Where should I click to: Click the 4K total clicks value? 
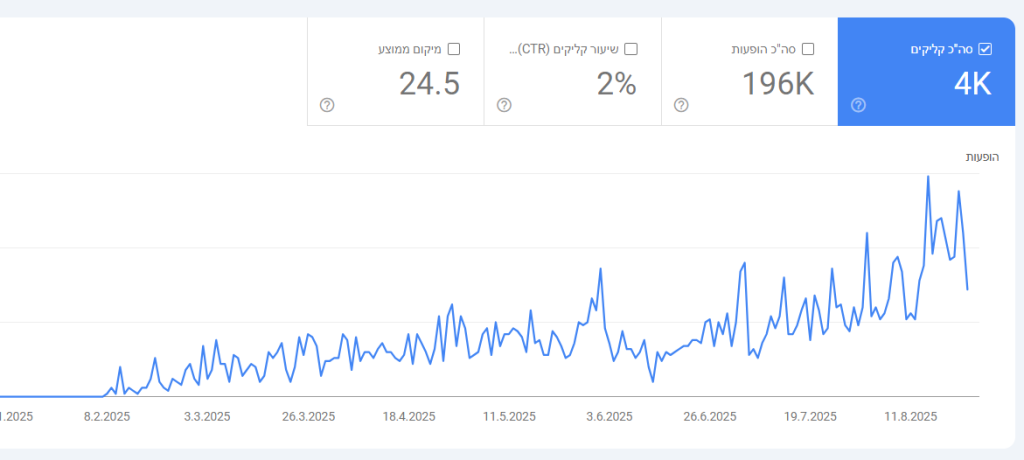[972, 85]
